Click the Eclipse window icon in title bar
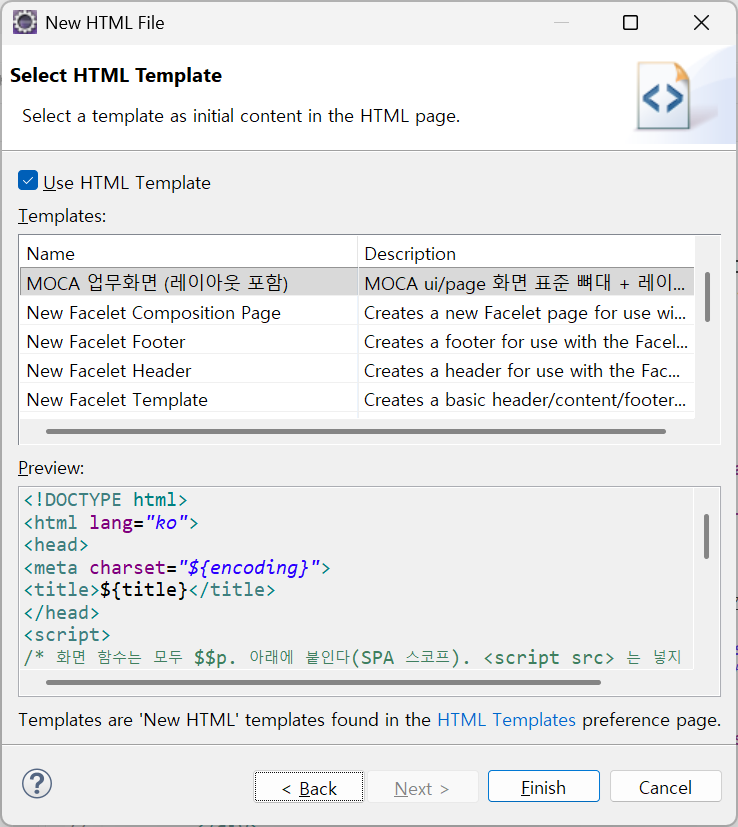The width and height of the screenshot is (738, 827). [x=24, y=23]
